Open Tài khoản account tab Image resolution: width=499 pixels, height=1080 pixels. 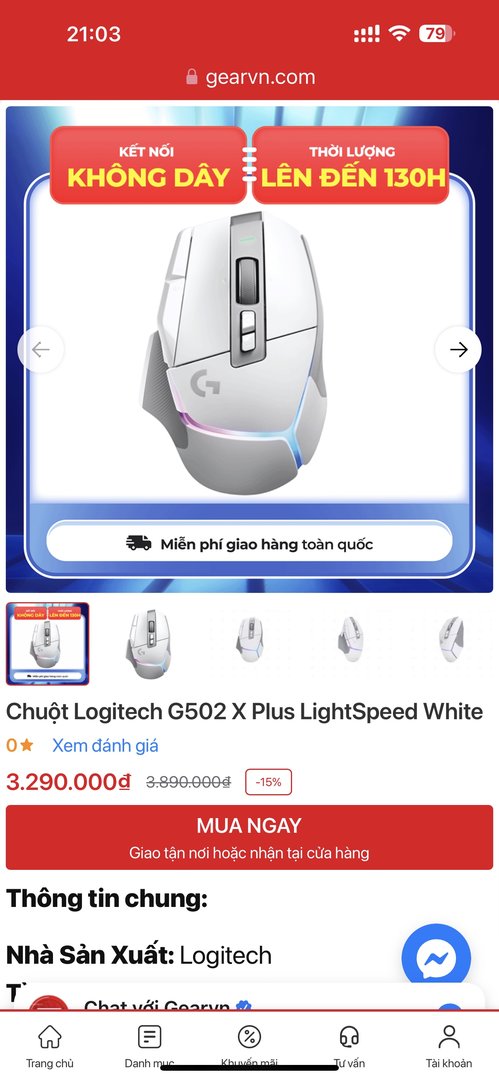pos(449,1046)
